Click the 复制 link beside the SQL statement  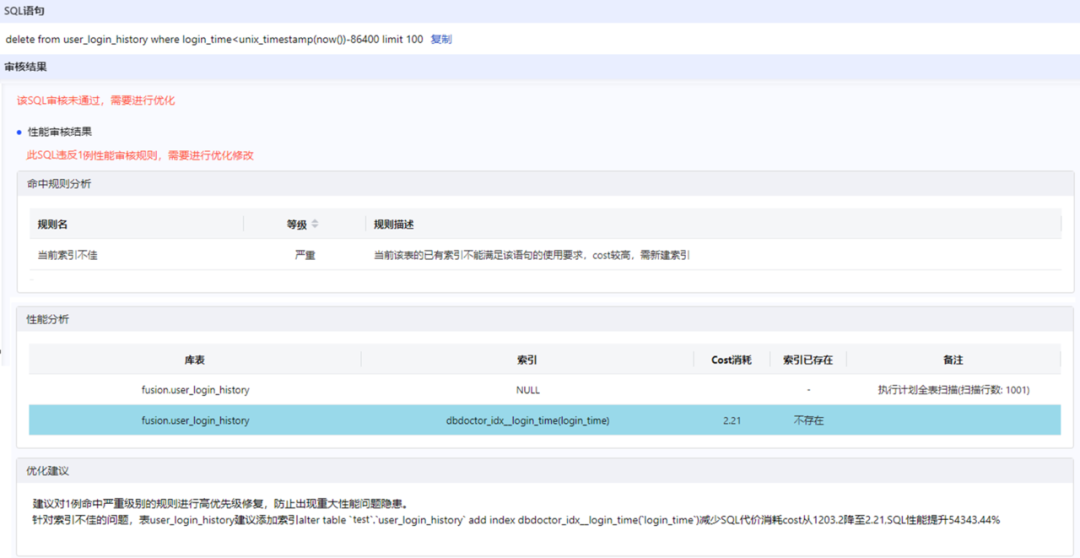[442, 39]
